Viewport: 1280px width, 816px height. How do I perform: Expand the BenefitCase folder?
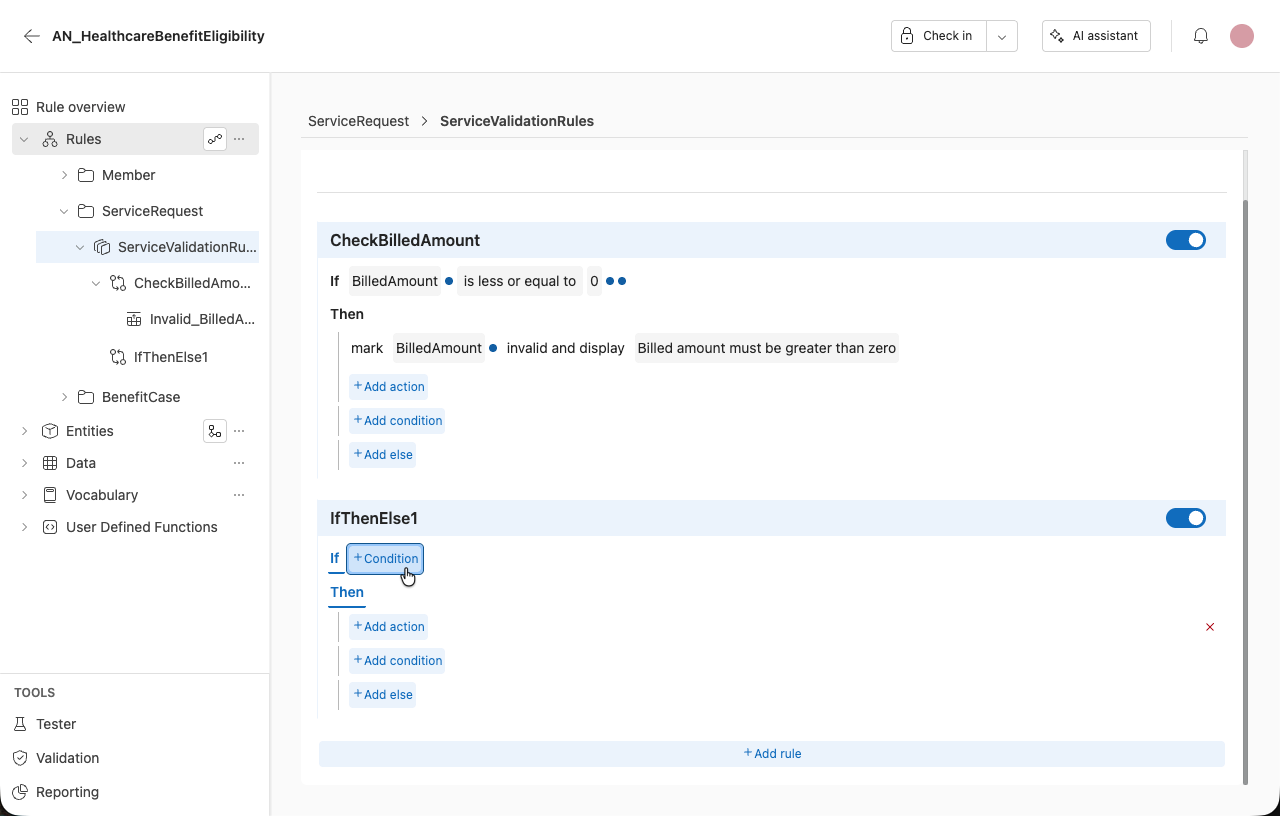pyautogui.click(x=64, y=397)
